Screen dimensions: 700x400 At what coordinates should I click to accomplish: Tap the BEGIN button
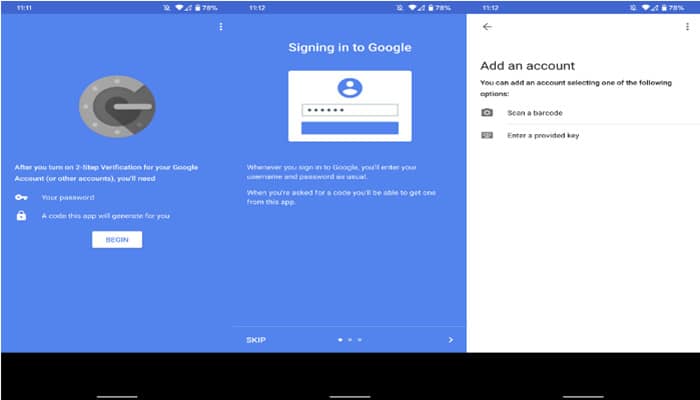[x=117, y=240]
